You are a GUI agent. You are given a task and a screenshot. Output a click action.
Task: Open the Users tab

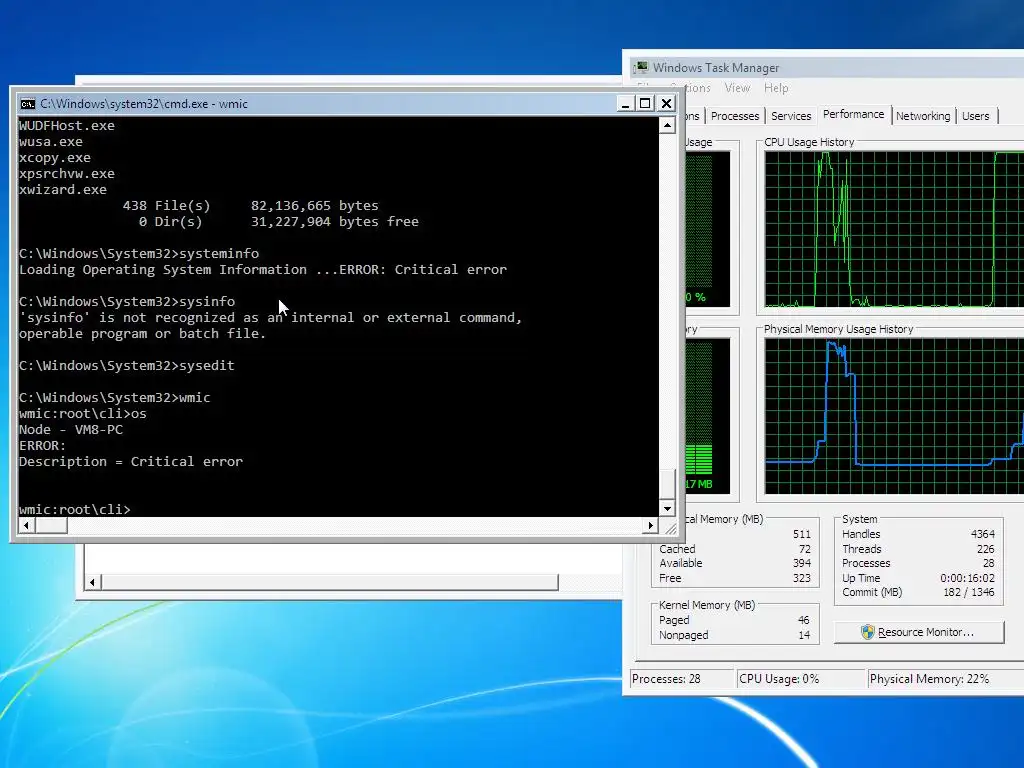pyautogui.click(x=976, y=116)
